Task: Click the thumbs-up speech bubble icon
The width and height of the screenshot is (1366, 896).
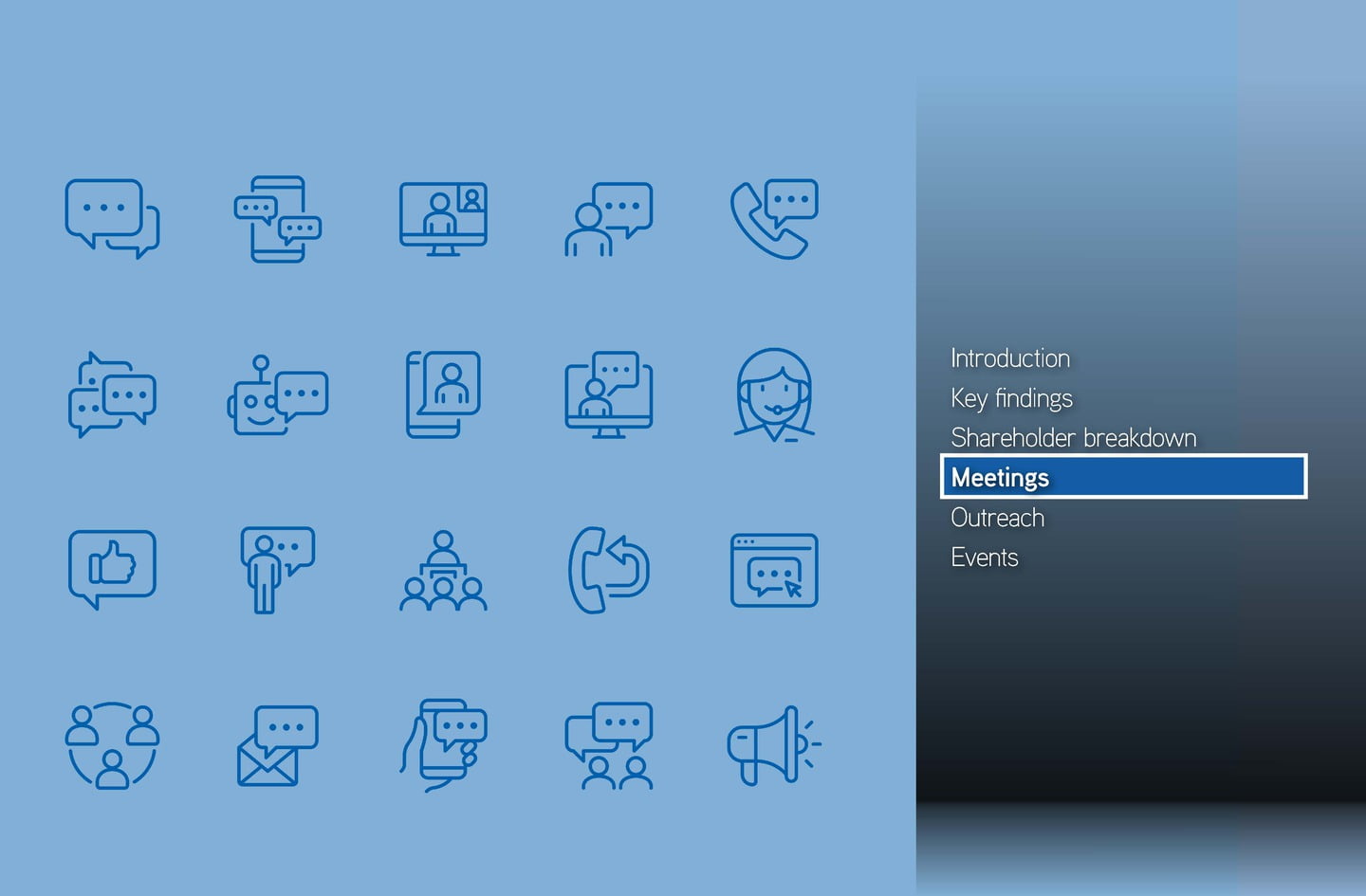Action: coord(112,568)
